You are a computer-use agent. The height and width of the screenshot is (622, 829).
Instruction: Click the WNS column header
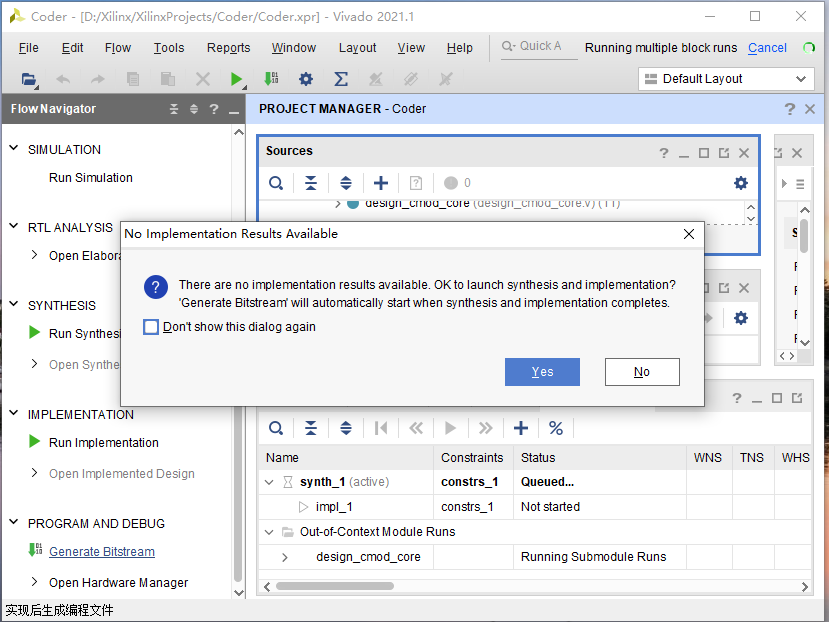(707, 458)
